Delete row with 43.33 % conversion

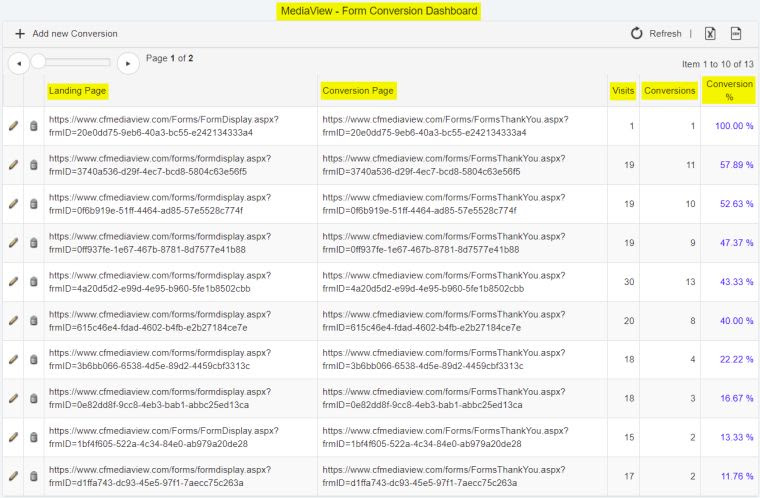(34, 281)
